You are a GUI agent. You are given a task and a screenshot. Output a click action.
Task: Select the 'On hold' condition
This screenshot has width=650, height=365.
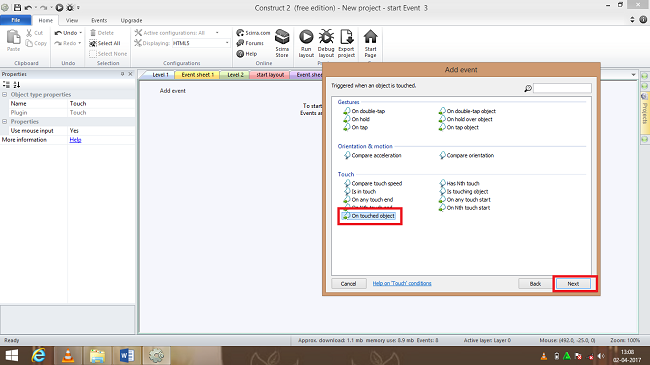[x=357, y=119]
